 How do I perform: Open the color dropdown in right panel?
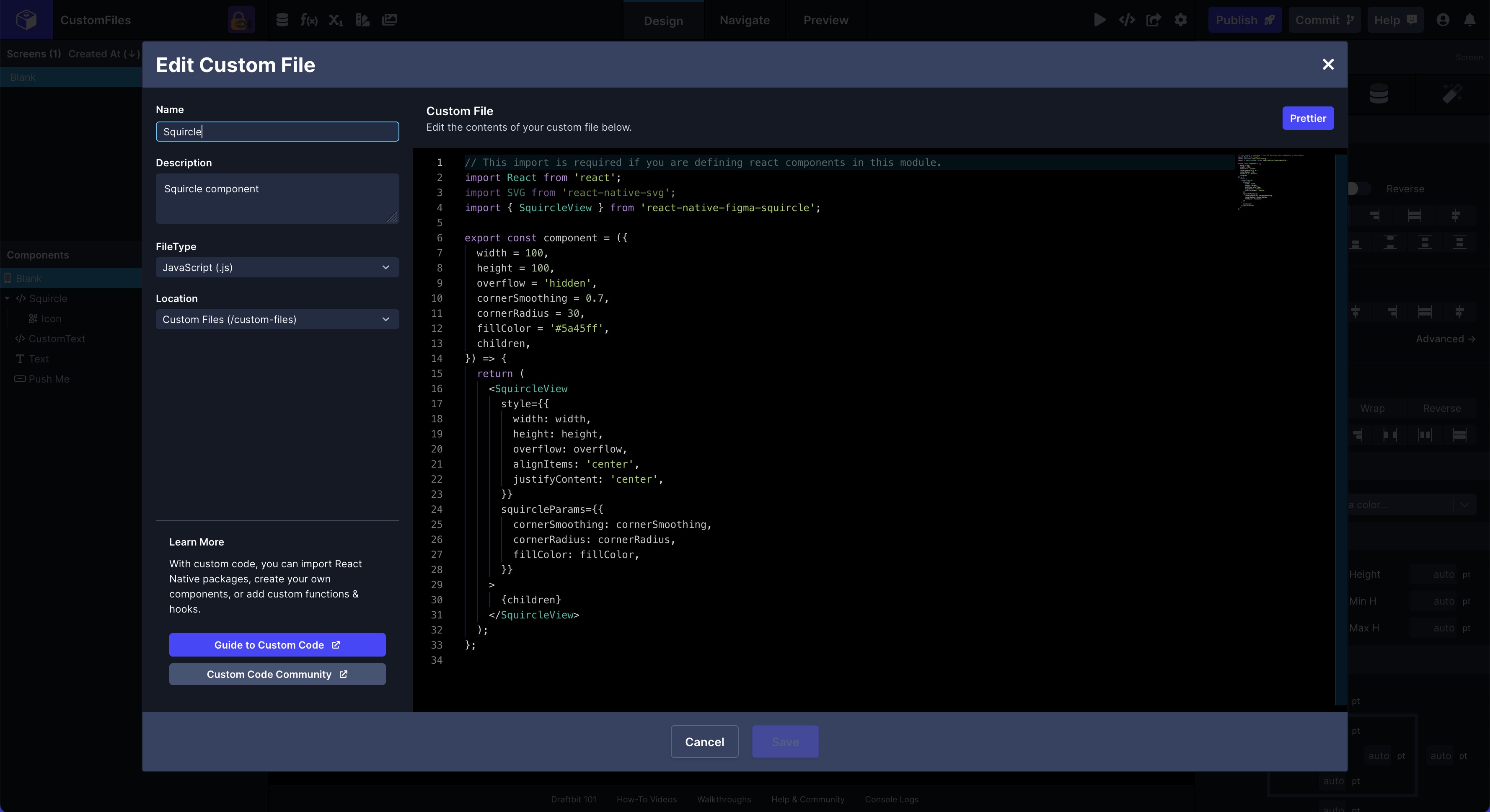[1464, 504]
